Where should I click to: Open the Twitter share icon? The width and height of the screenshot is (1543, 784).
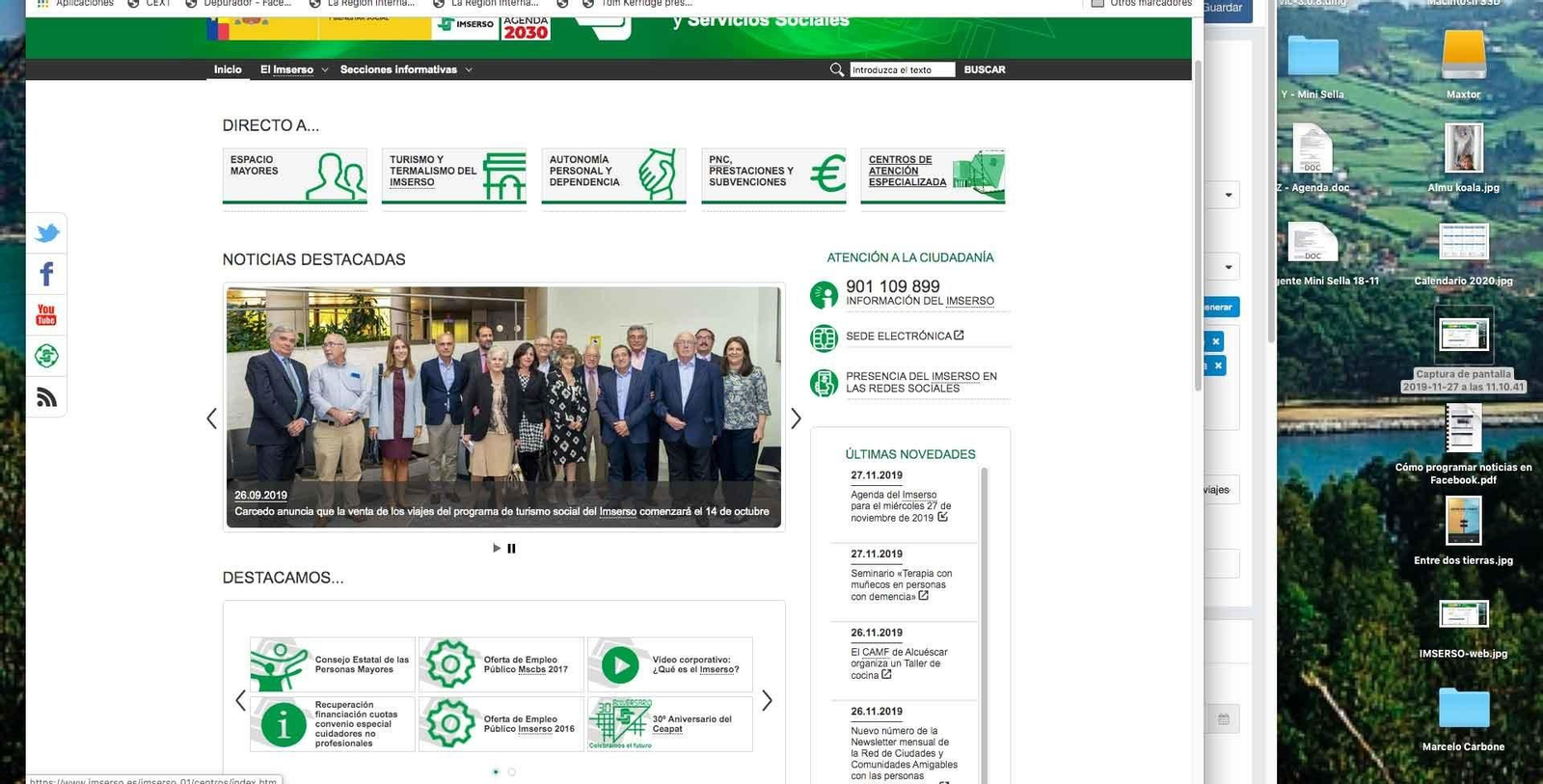[x=46, y=233]
